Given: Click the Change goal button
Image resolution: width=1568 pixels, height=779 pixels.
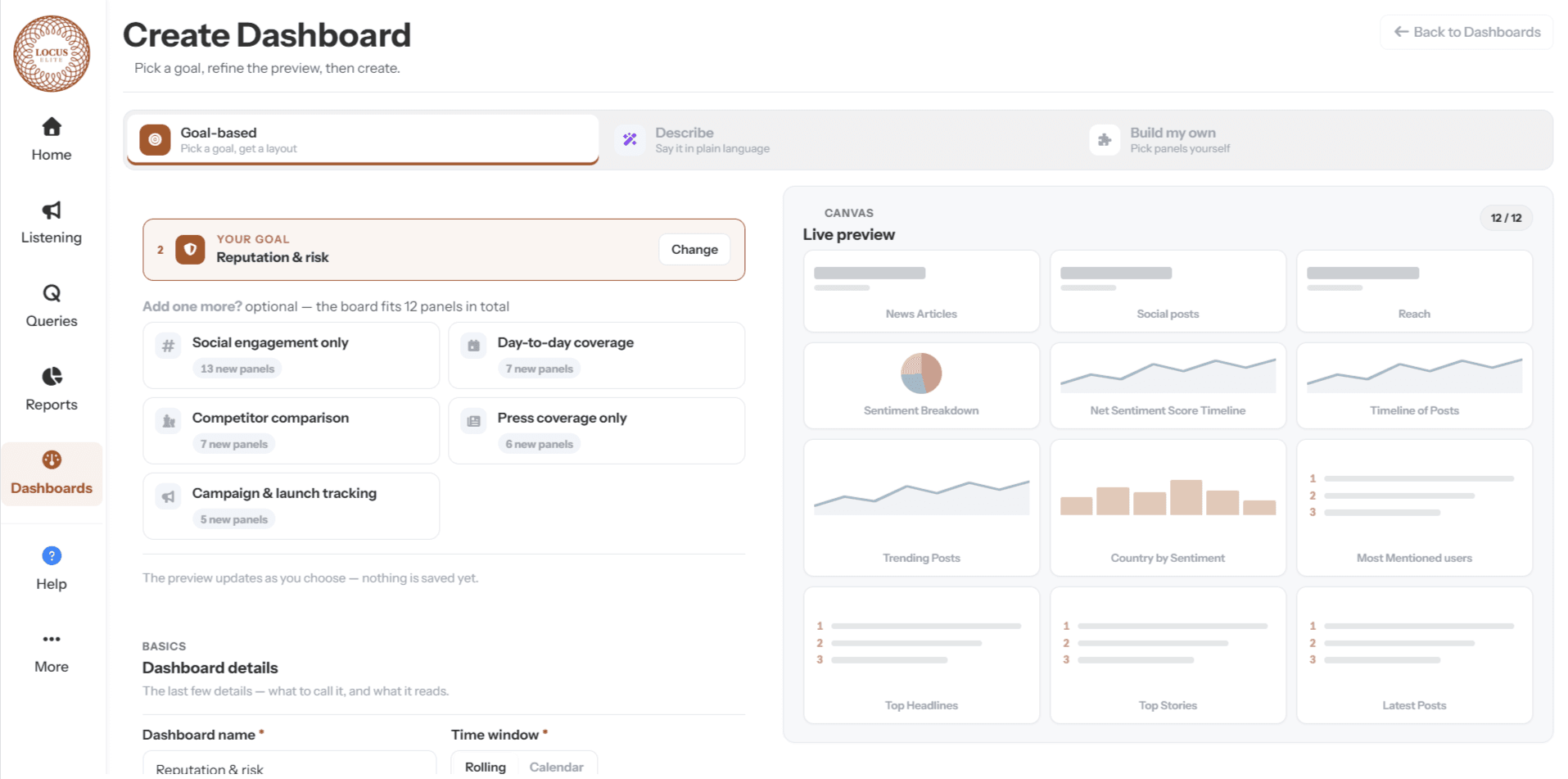Looking at the screenshot, I should pyautogui.click(x=694, y=250).
